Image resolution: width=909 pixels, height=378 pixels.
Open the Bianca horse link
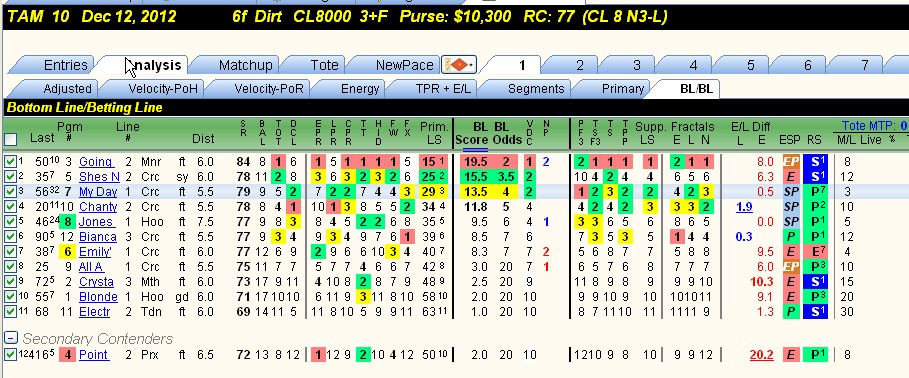point(98,237)
